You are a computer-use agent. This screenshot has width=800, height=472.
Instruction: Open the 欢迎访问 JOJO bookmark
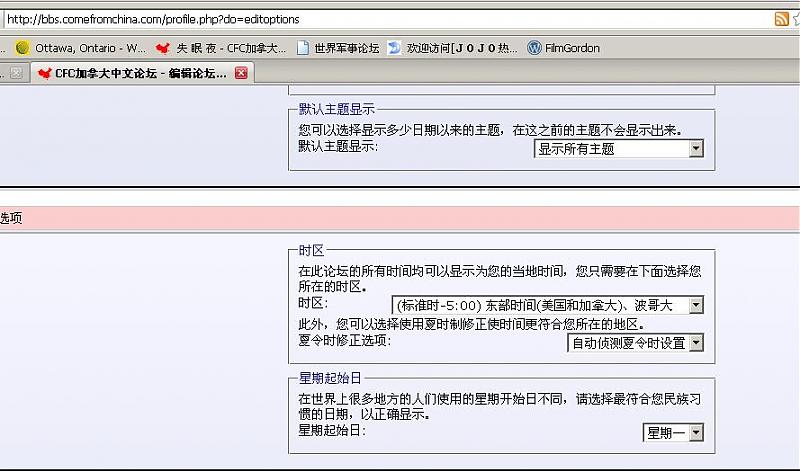tap(453, 47)
